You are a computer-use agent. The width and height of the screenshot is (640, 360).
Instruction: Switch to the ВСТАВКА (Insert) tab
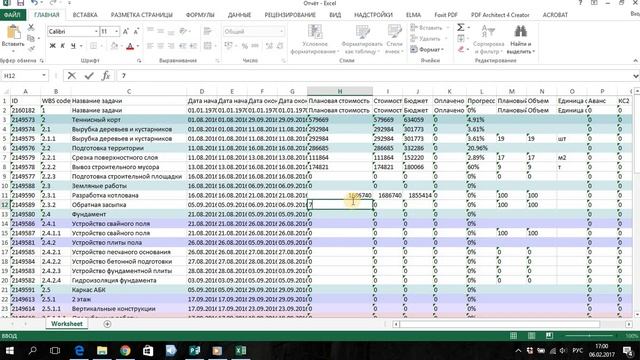click(x=85, y=15)
